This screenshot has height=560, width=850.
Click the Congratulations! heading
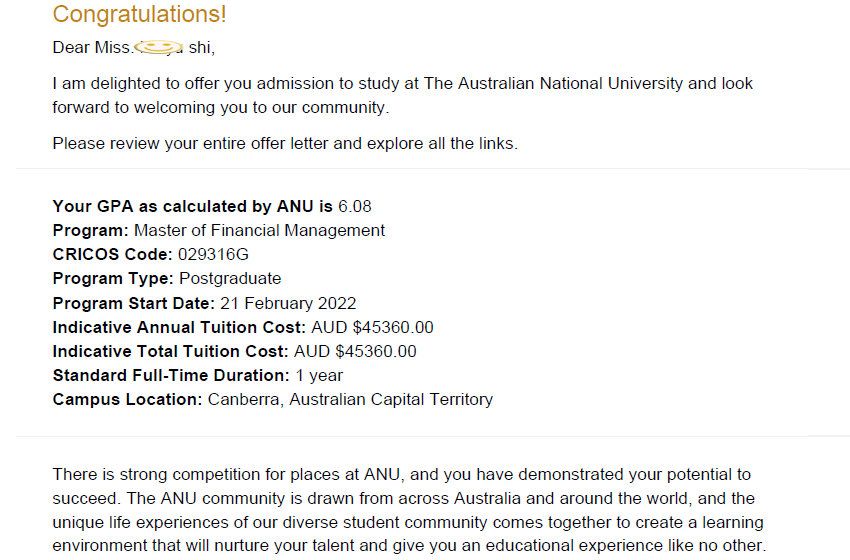coord(139,14)
